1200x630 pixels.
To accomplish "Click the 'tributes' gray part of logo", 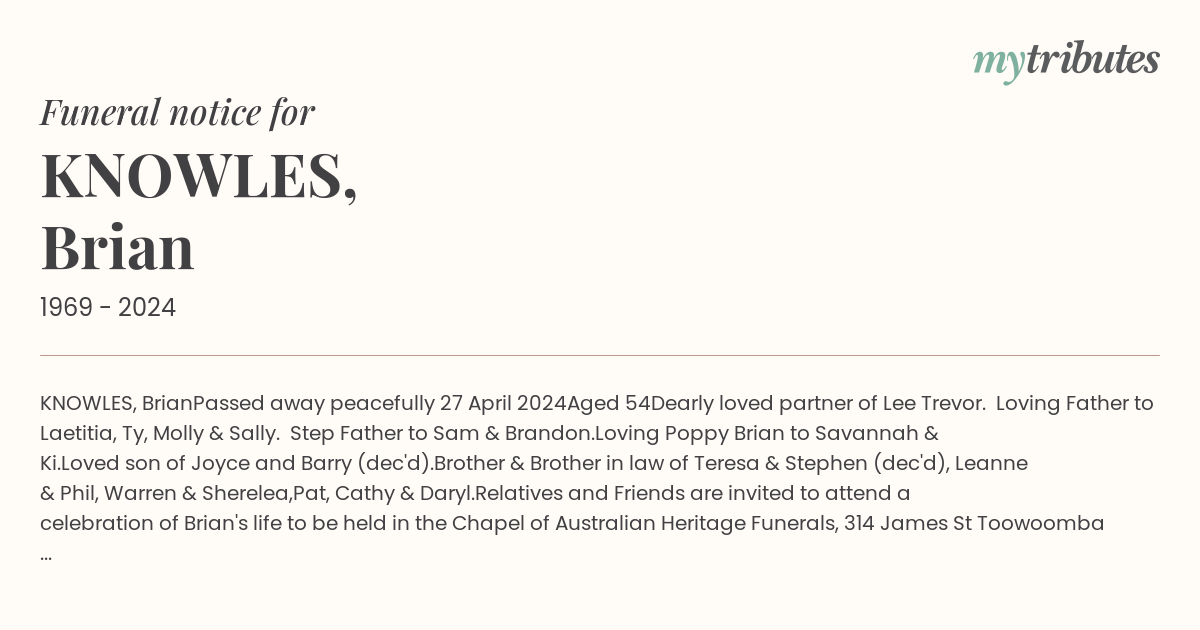I will click(x=1093, y=59).
